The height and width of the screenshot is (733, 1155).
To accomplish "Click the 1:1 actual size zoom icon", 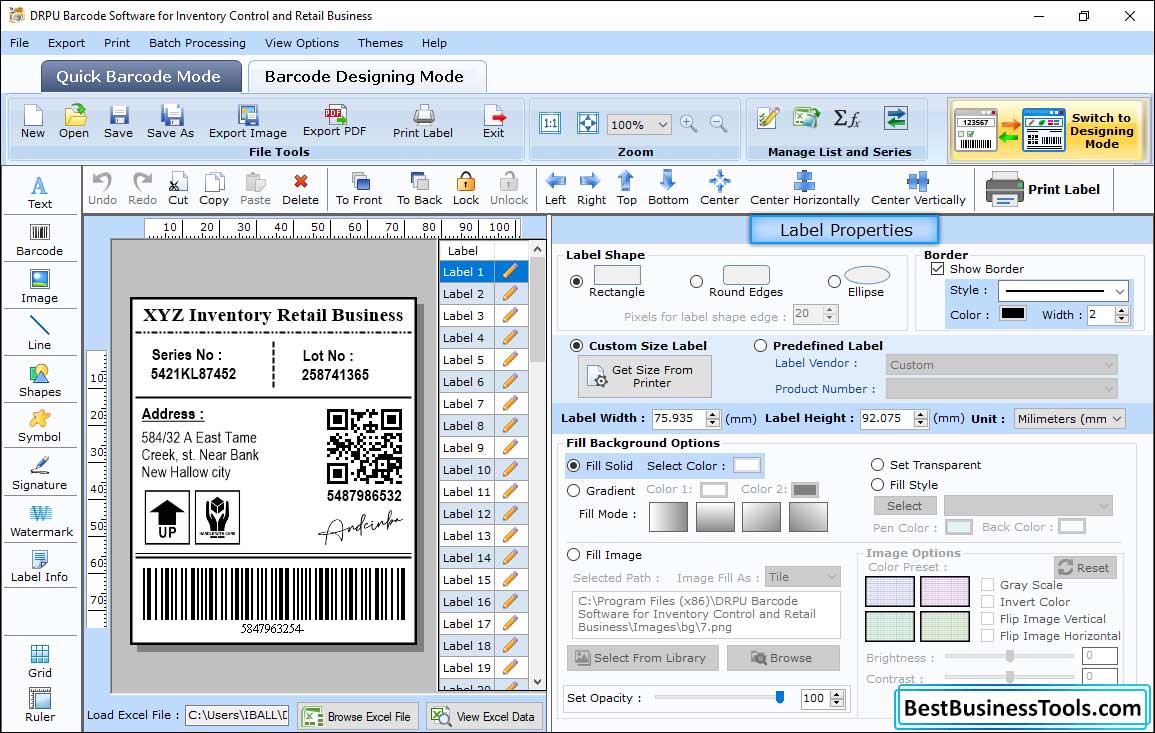I will point(550,123).
